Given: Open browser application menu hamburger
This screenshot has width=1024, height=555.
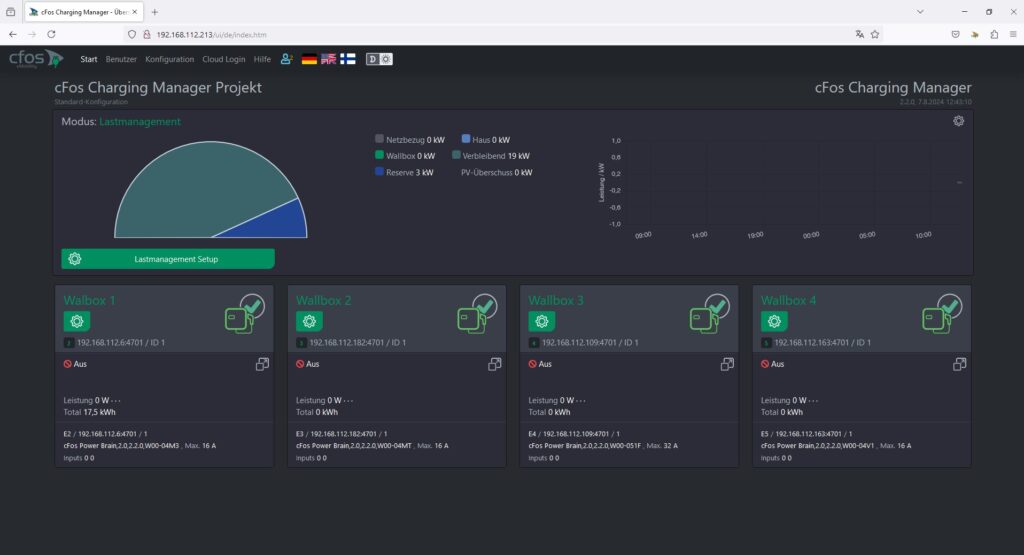Looking at the screenshot, I should (1013, 35).
